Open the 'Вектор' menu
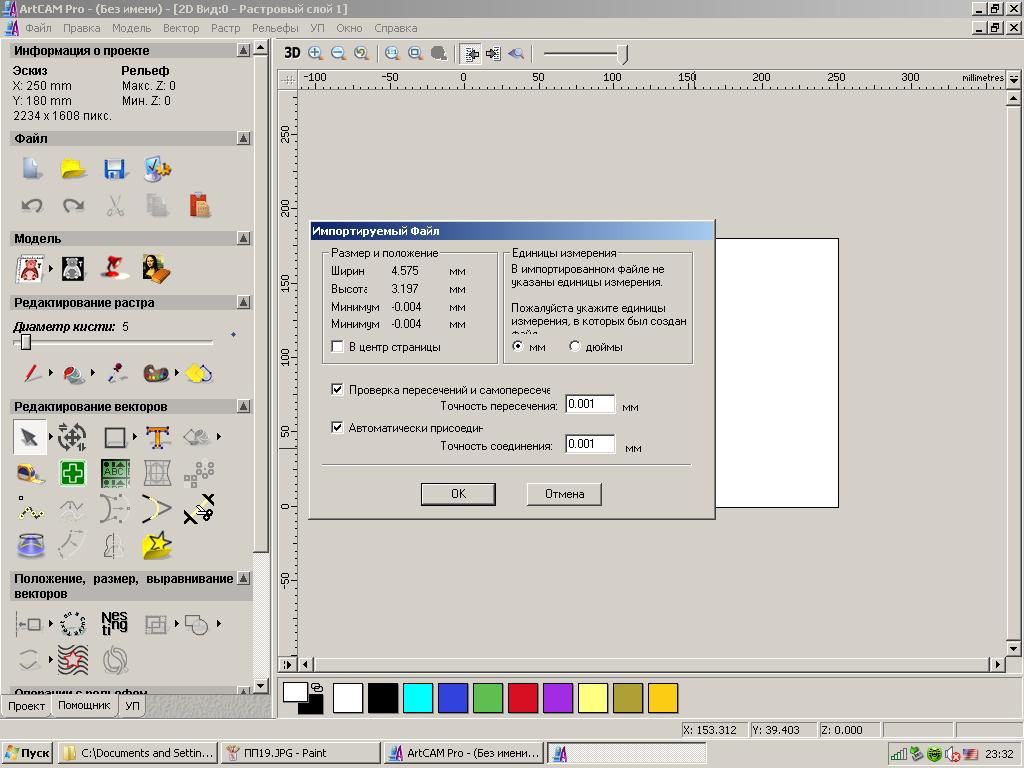 pyautogui.click(x=181, y=28)
